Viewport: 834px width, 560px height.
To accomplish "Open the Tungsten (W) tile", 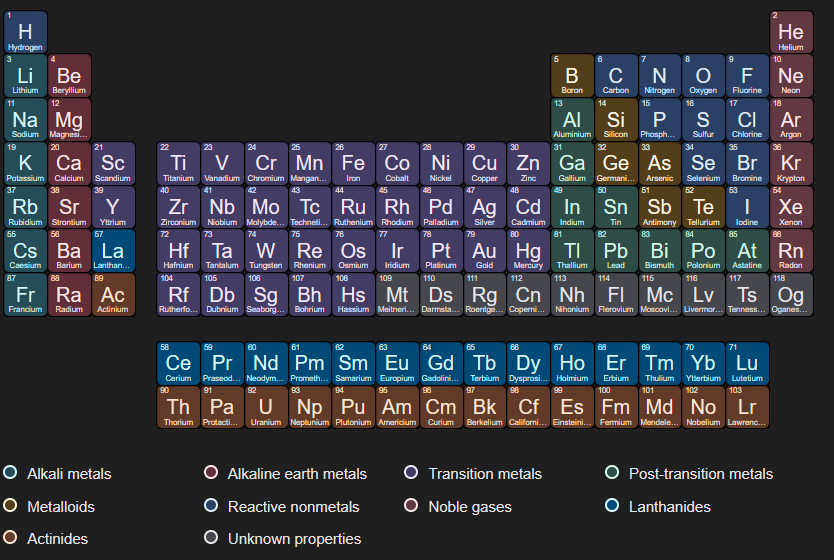I will click(x=266, y=251).
